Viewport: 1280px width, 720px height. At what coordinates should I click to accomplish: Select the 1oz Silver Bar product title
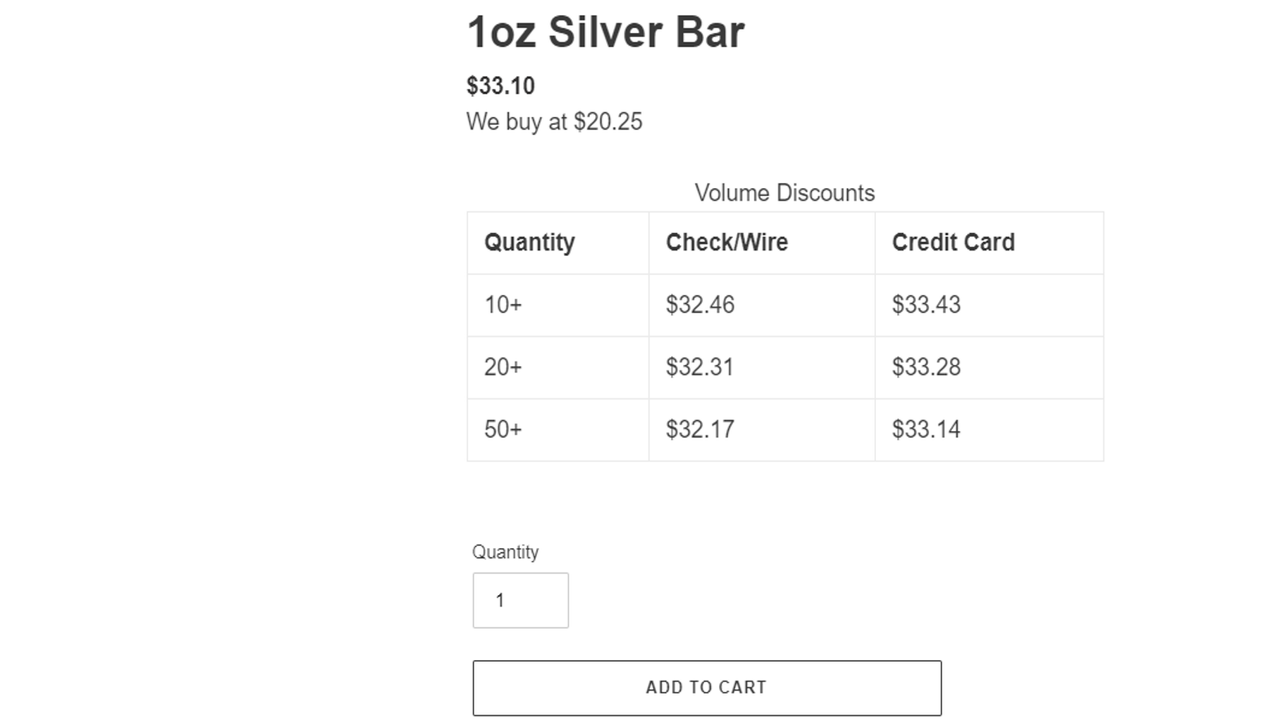click(605, 31)
